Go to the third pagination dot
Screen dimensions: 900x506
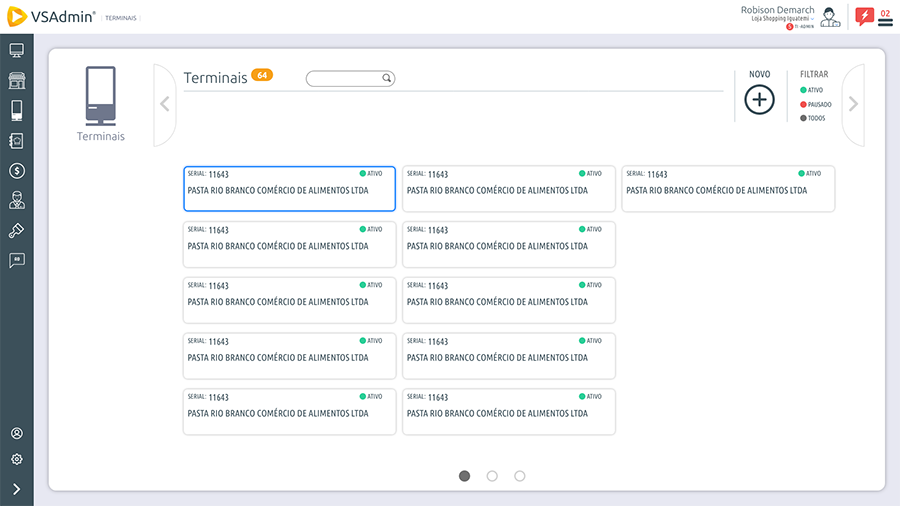[x=520, y=476]
